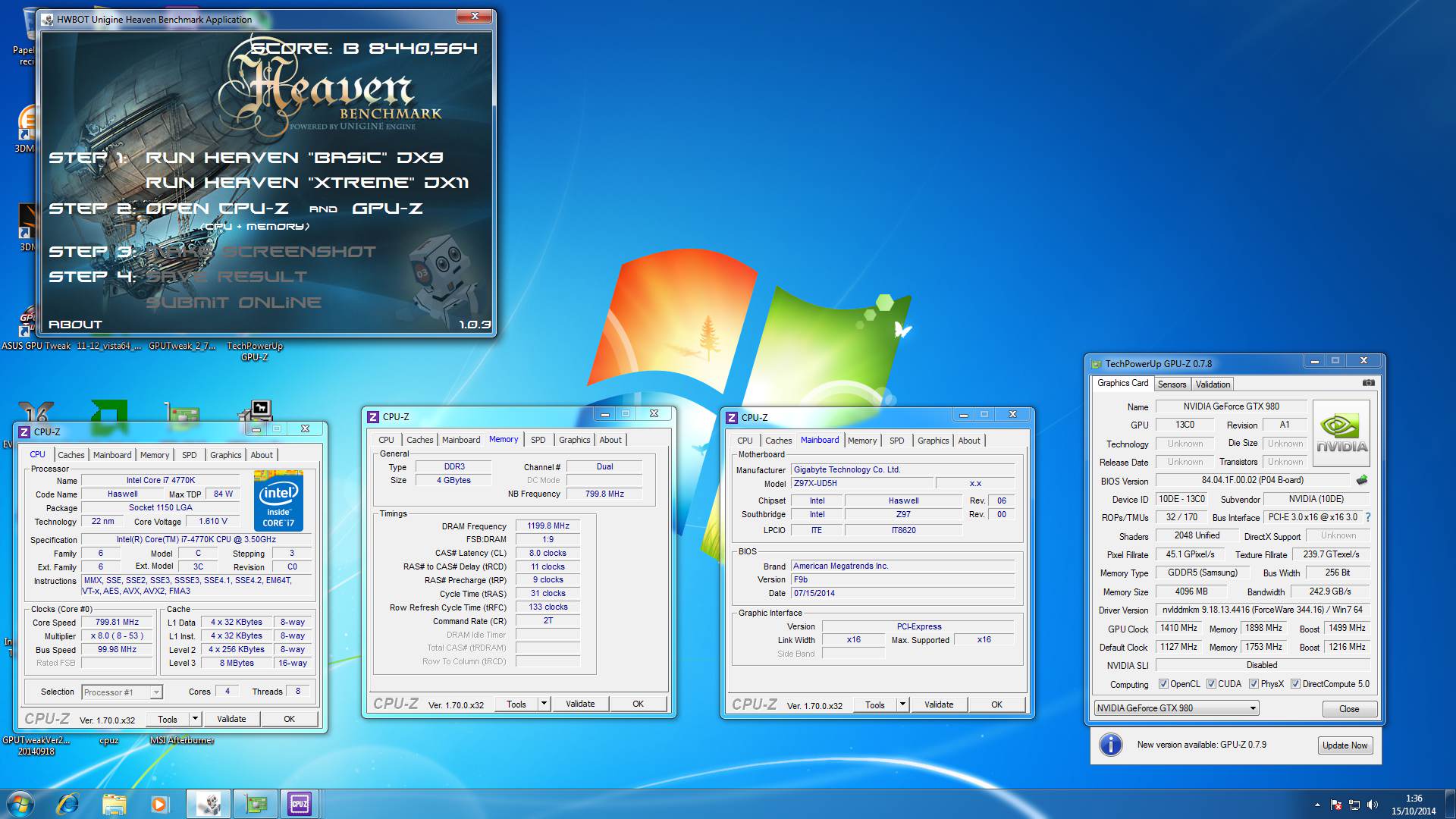Viewport: 1456px width, 819px height.
Task: Open Tools dropdown arrow in CPU-Z CPU window
Action: (195, 719)
